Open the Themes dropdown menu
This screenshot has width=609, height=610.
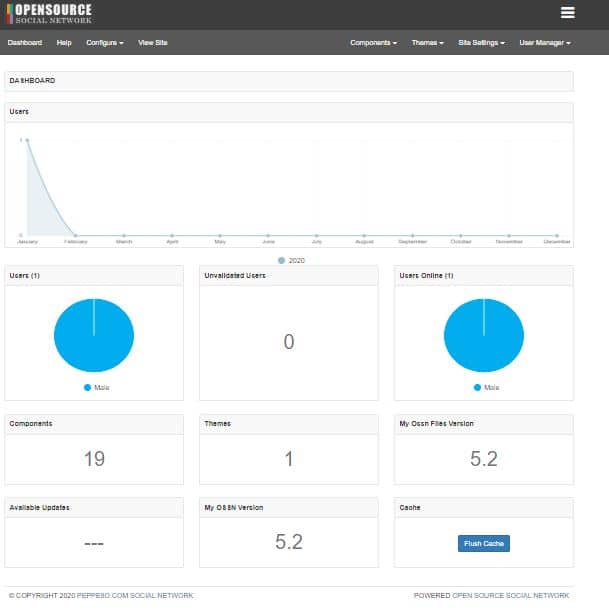coord(427,43)
